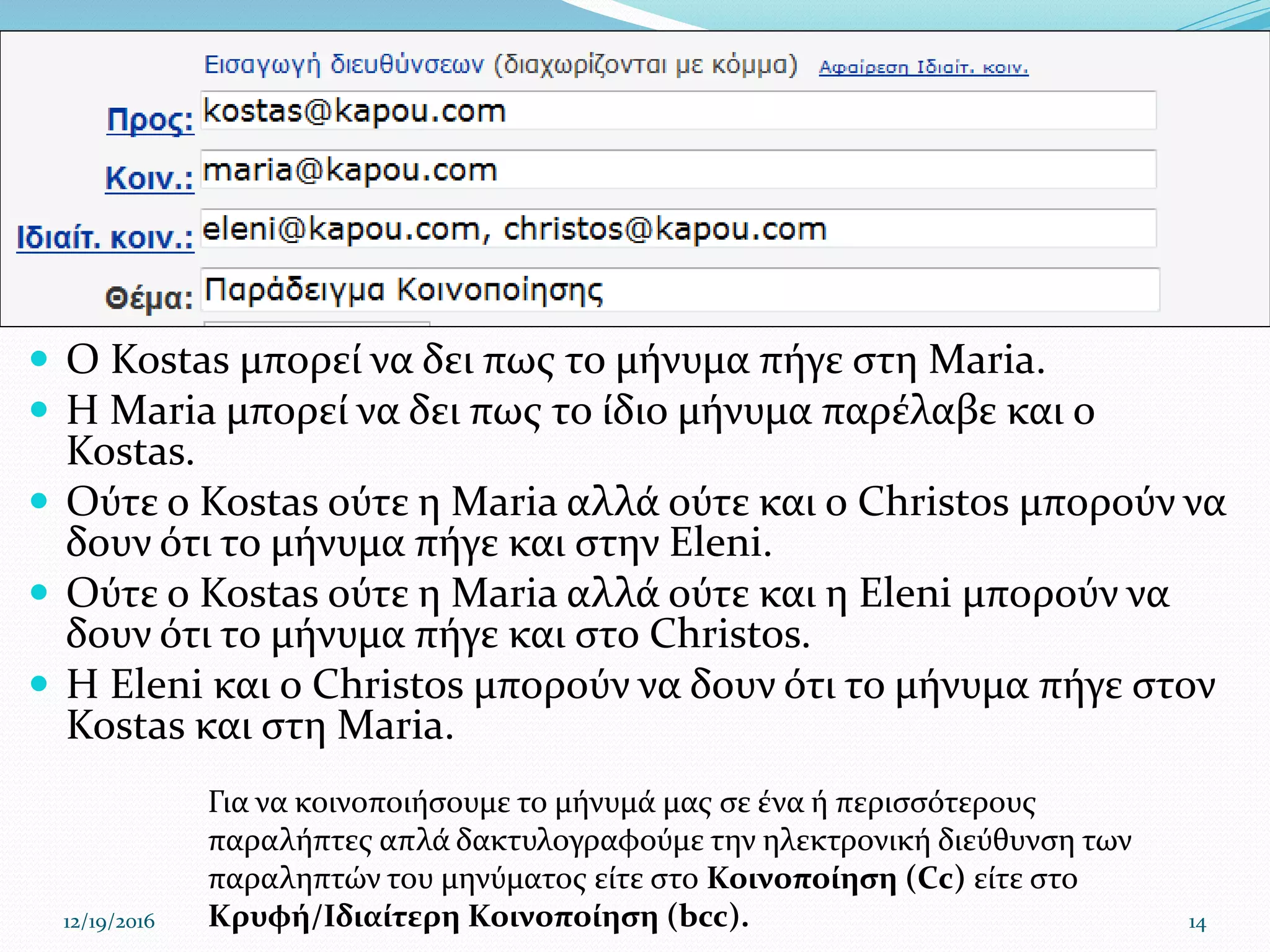Click the Ιδιαίτ. κοιν.: label link

point(105,238)
